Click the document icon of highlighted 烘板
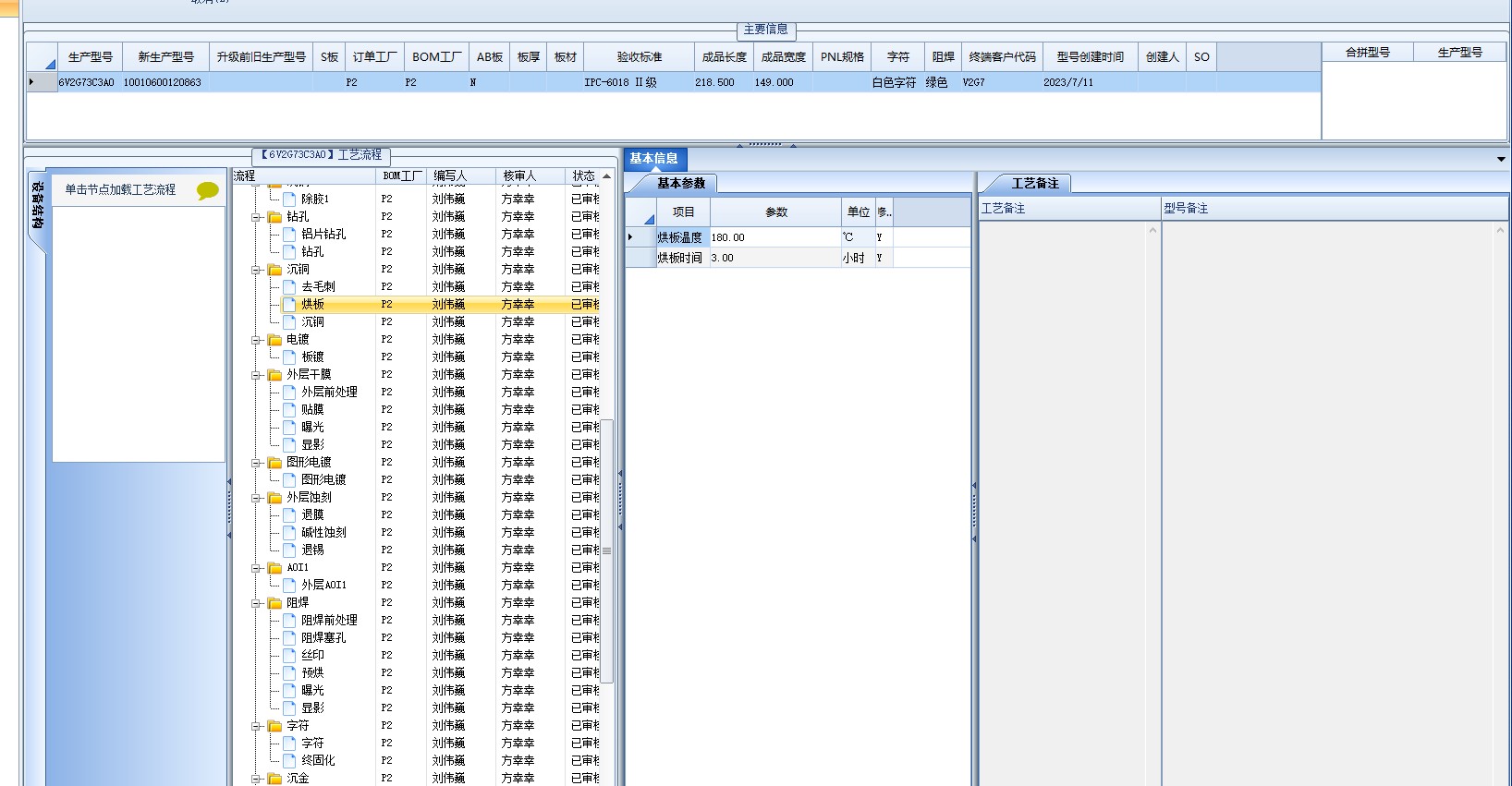This screenshot has width=1512, height=786. coord(289,304)
